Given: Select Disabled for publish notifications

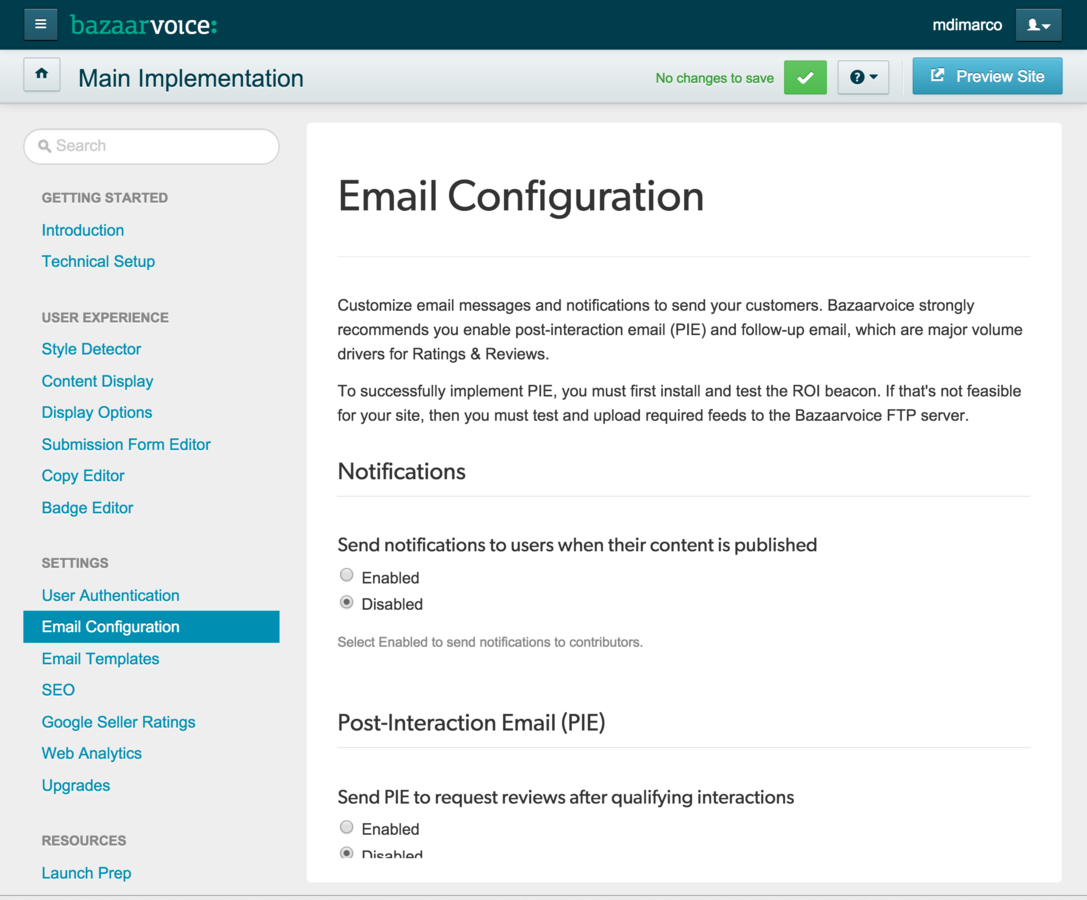Looking at the screenshot, I should click(347, 603).
